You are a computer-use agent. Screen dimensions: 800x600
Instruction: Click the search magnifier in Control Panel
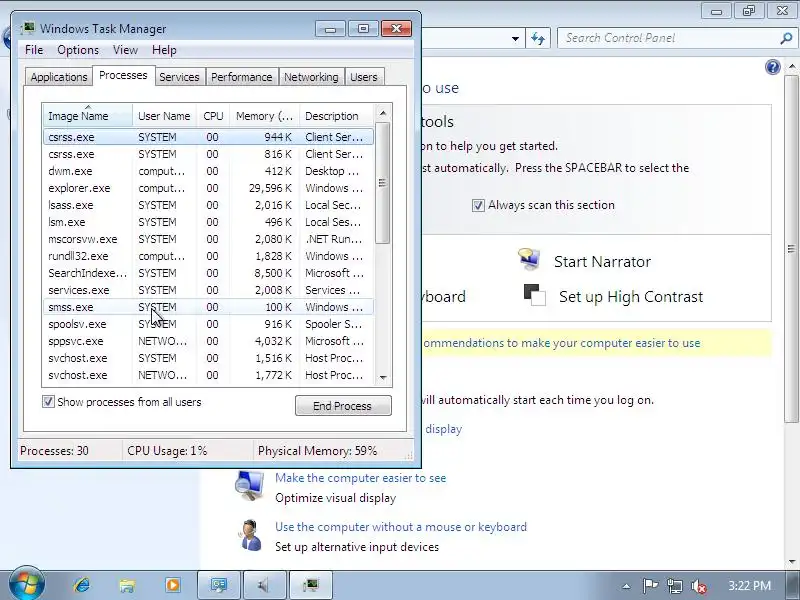pyautogui.click(x=786, y=38)
